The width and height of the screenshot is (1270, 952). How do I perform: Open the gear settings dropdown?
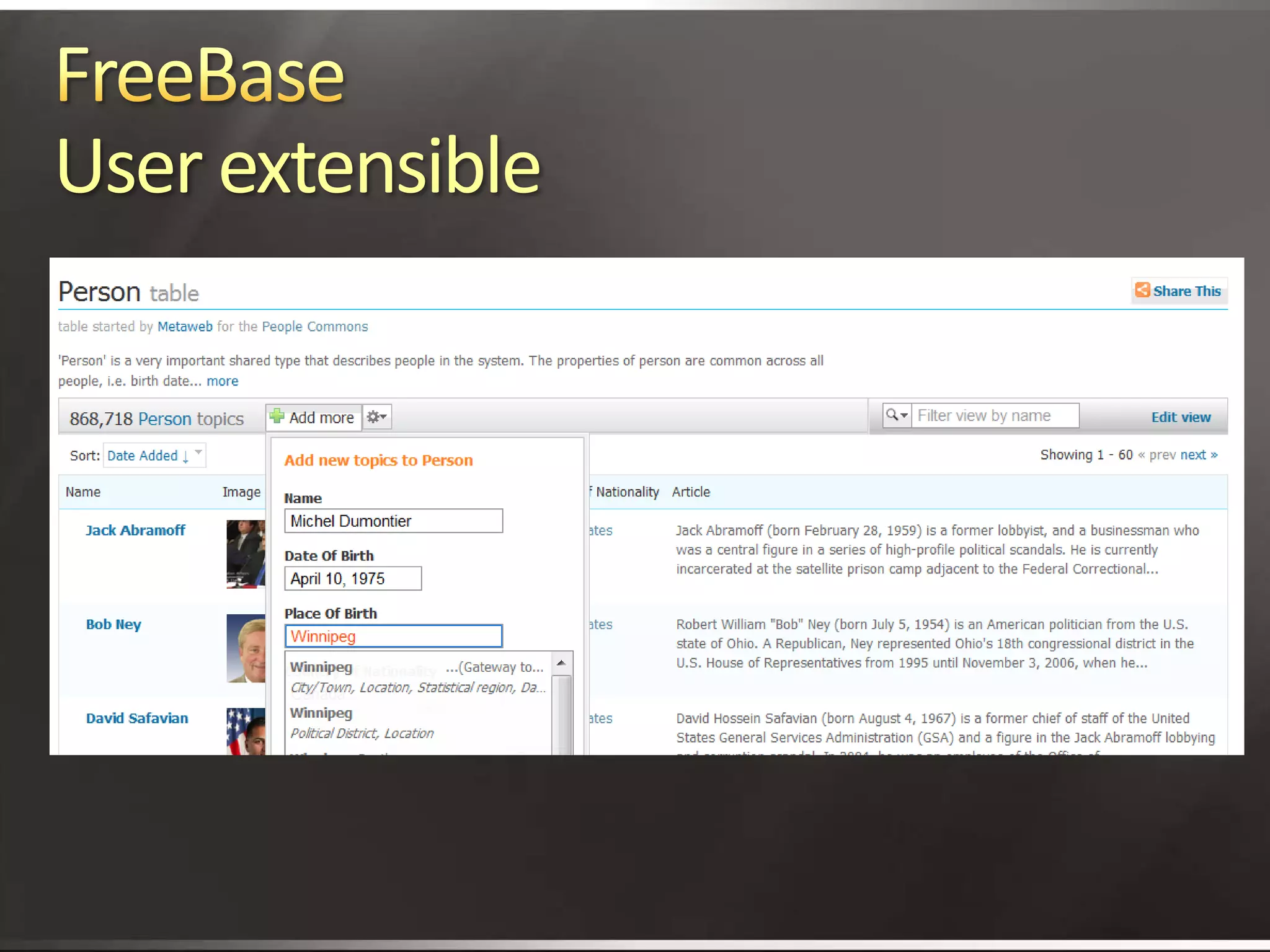376,417
